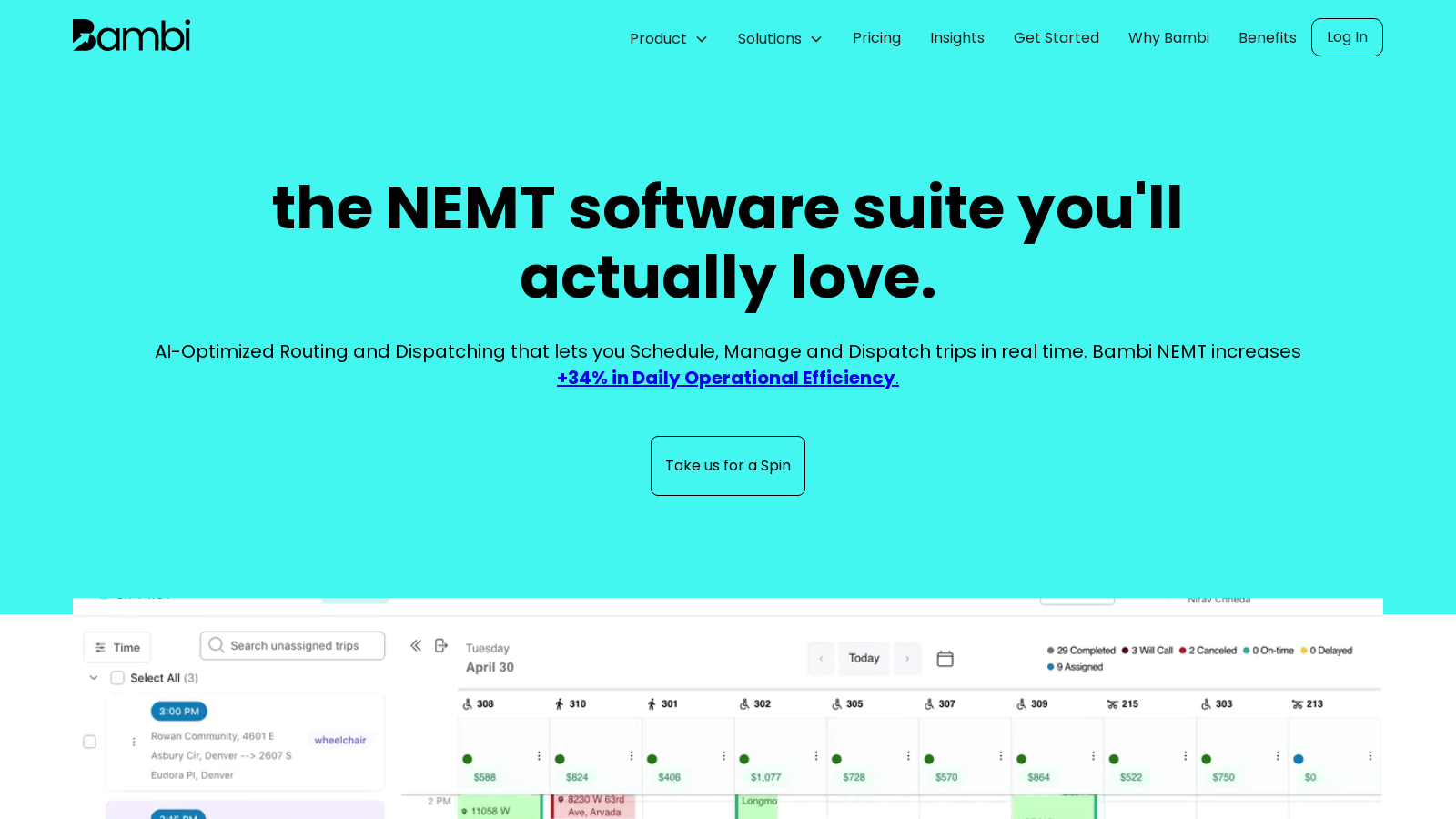
Task: Click the stretcher icon for vehicle 213
Action: tap(1297, 704)
